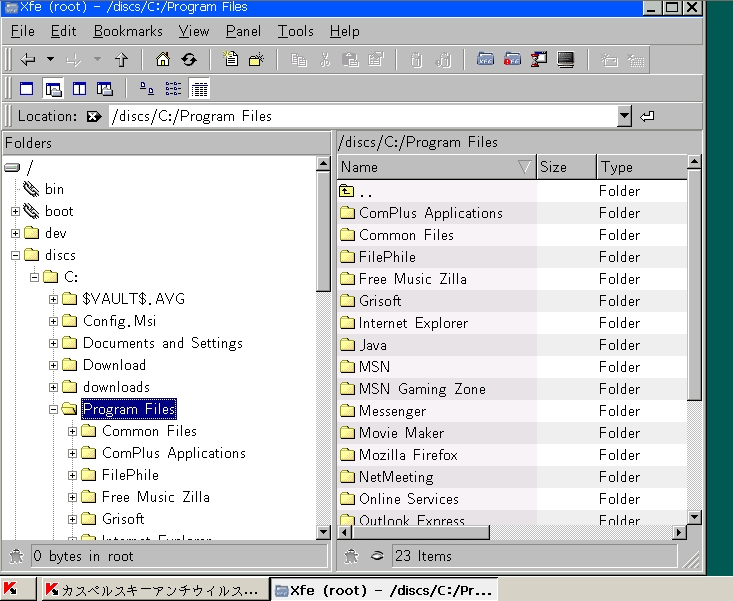This screenshot has width=733, height=601.
Task: Sort files by Size column header
Action: point(567,167)
